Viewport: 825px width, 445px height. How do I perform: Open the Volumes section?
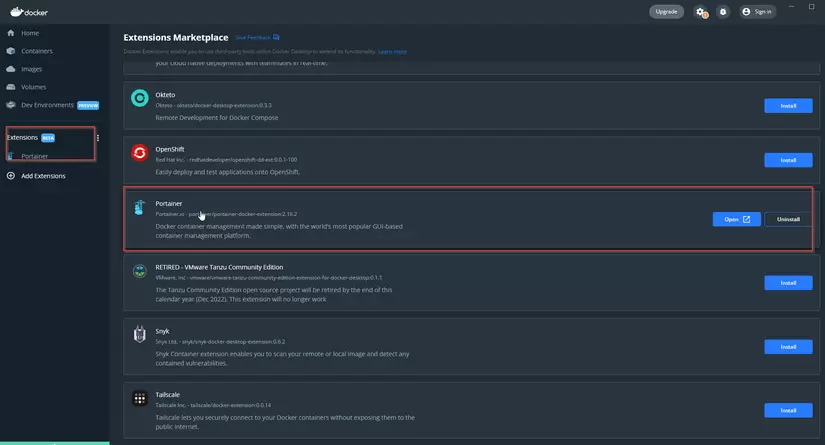pyautogui.click(x=33, y=87)
